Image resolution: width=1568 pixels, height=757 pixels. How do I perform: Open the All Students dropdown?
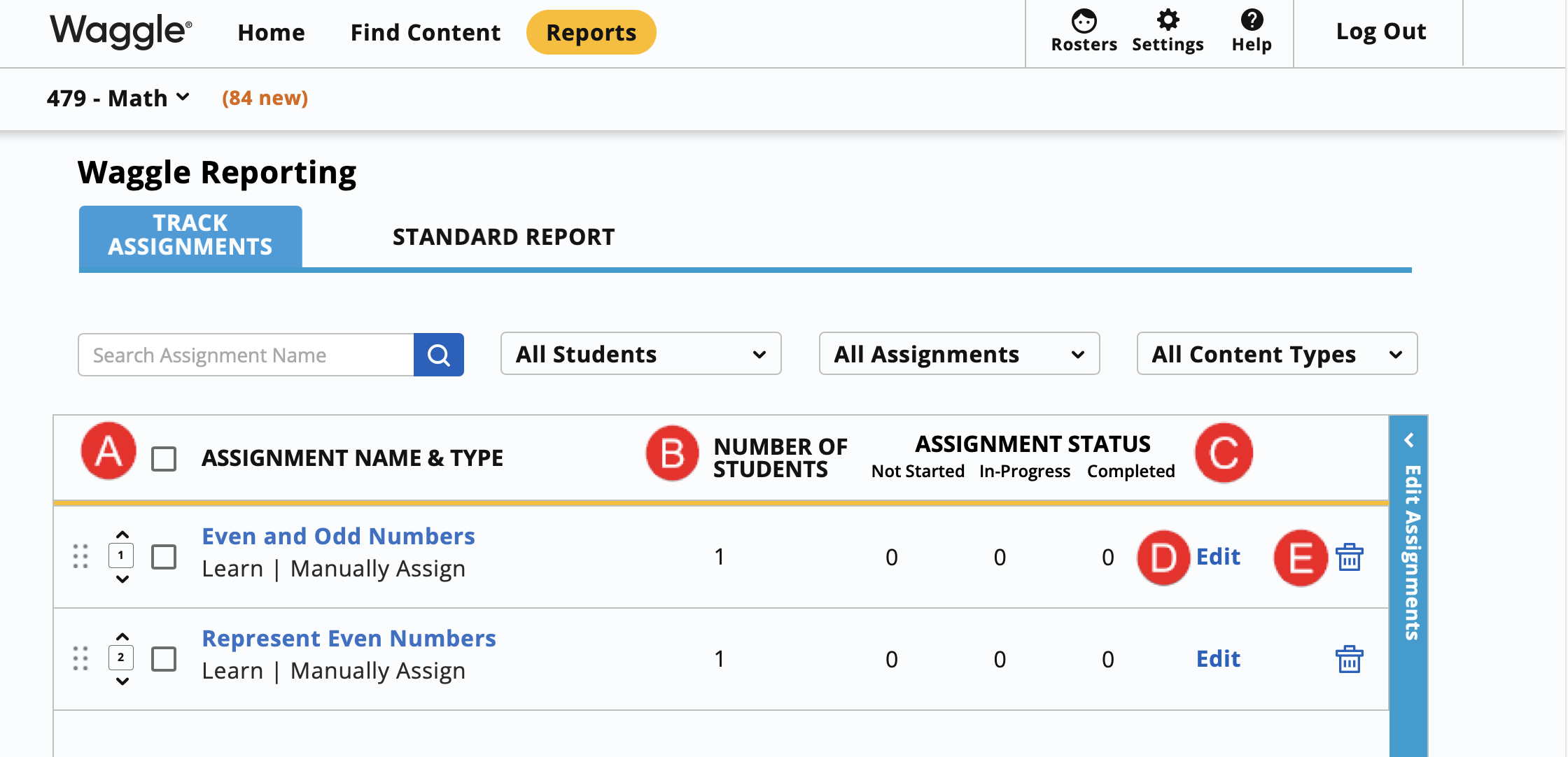tap(640, 354)
